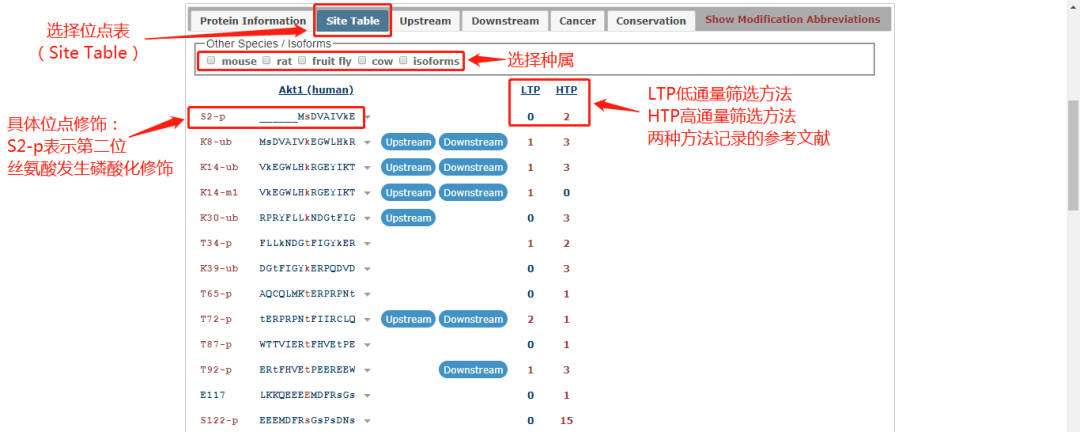Expand dropdown arrow for T72-p row

[x=367, y=320]
